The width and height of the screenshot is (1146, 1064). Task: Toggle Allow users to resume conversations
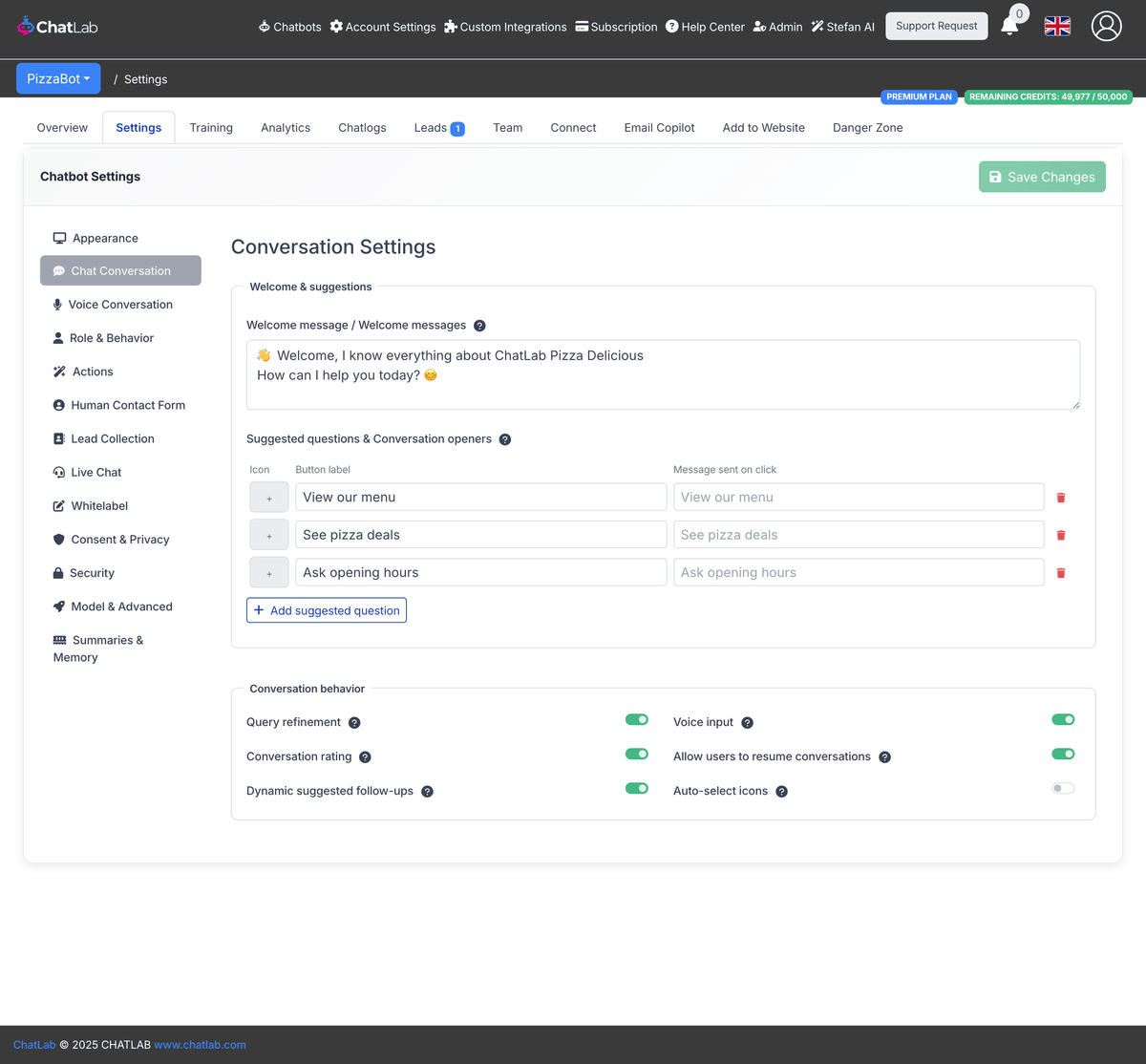1063,755
